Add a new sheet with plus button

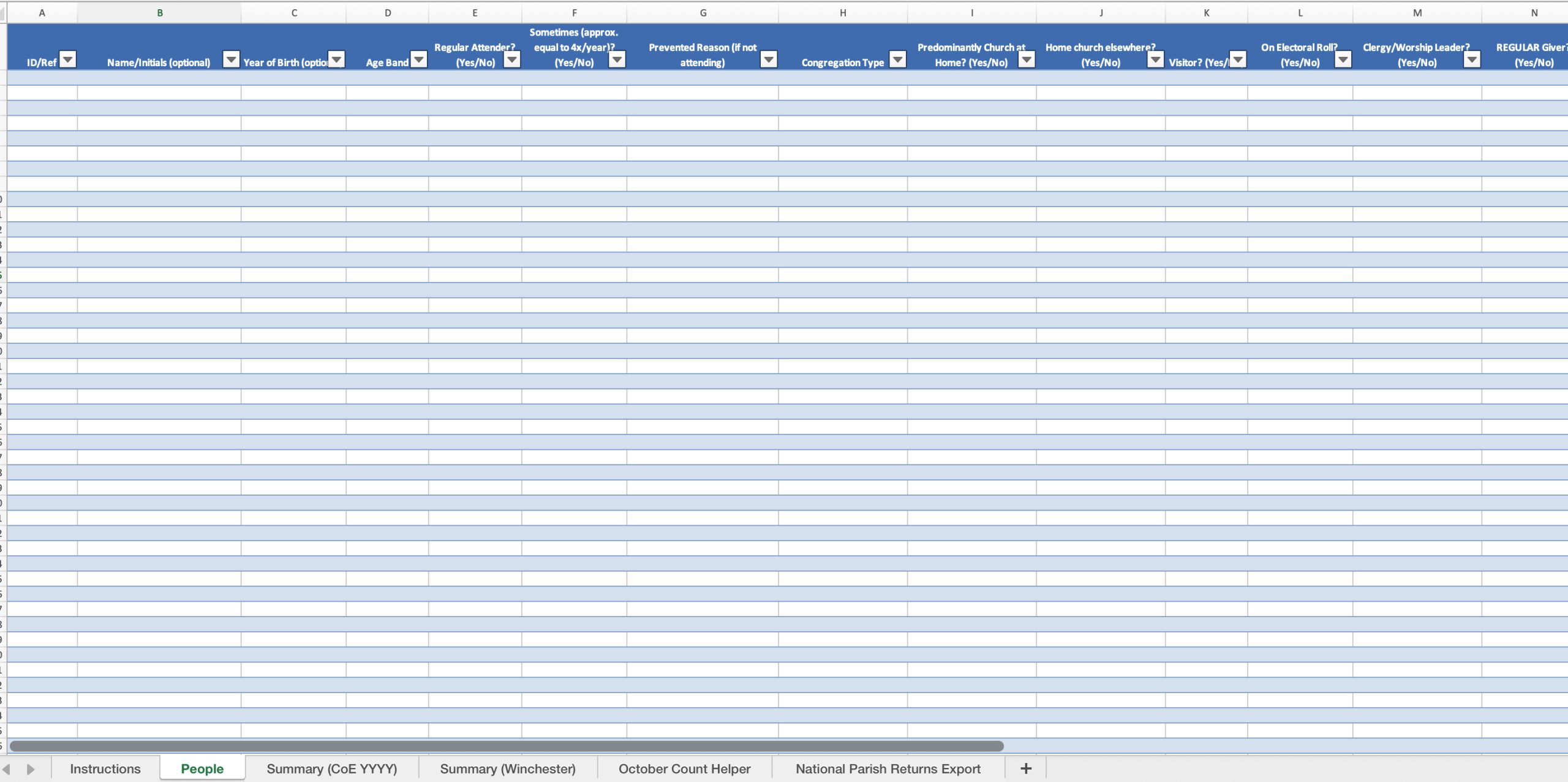[1026, 769]
